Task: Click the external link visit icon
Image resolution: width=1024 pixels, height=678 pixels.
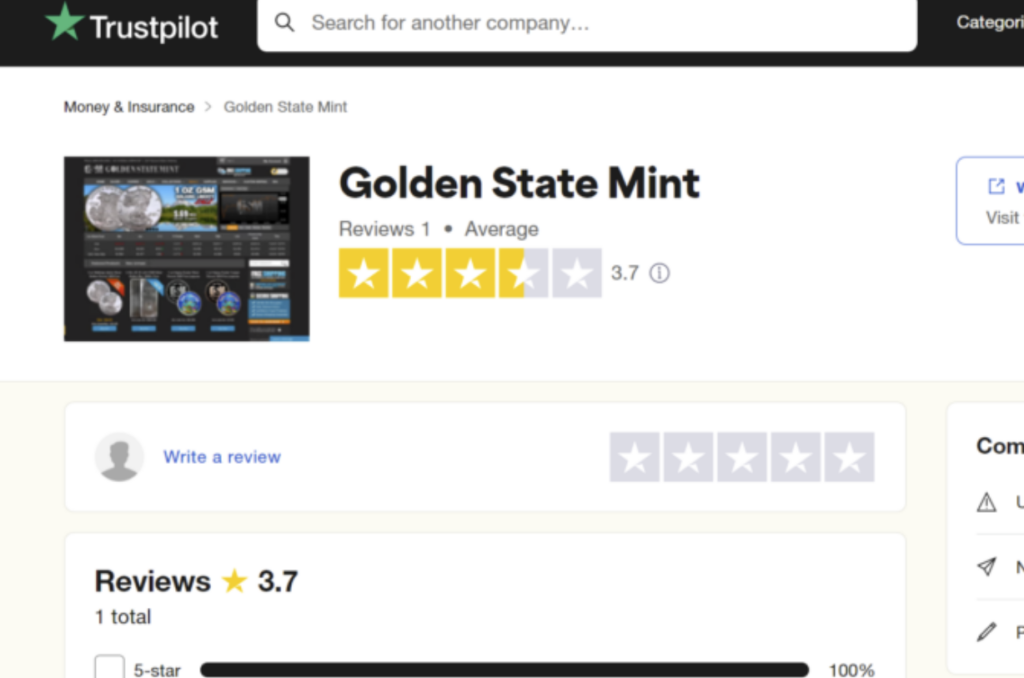Action: pos(996,187)
